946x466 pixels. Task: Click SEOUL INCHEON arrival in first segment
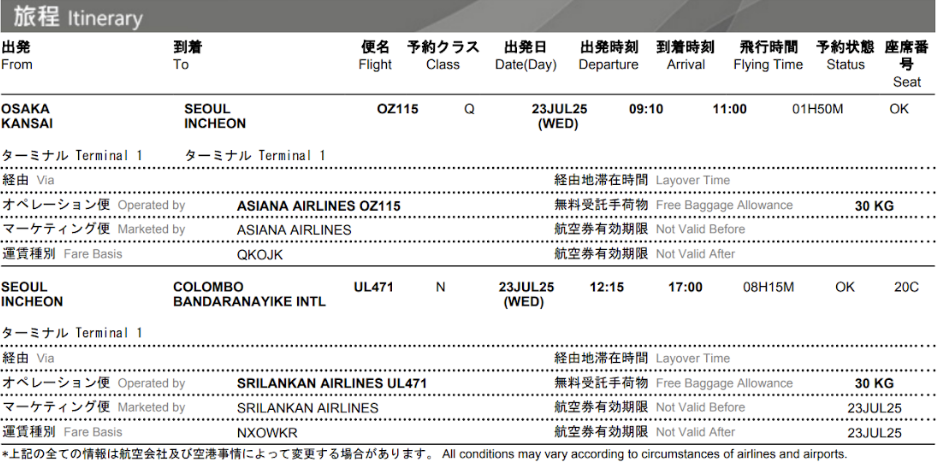tap(215, 116)
